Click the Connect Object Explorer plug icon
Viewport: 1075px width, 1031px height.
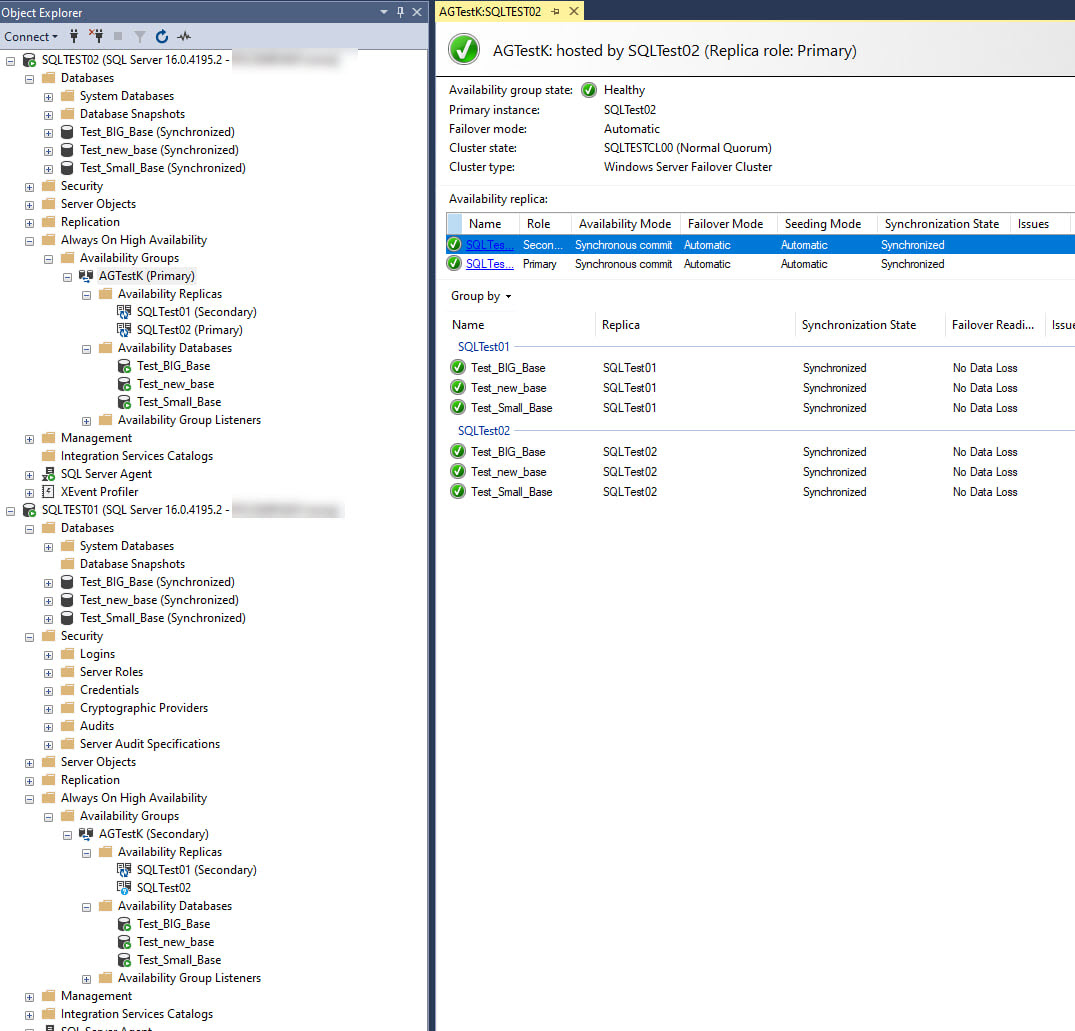click(74, 36)
